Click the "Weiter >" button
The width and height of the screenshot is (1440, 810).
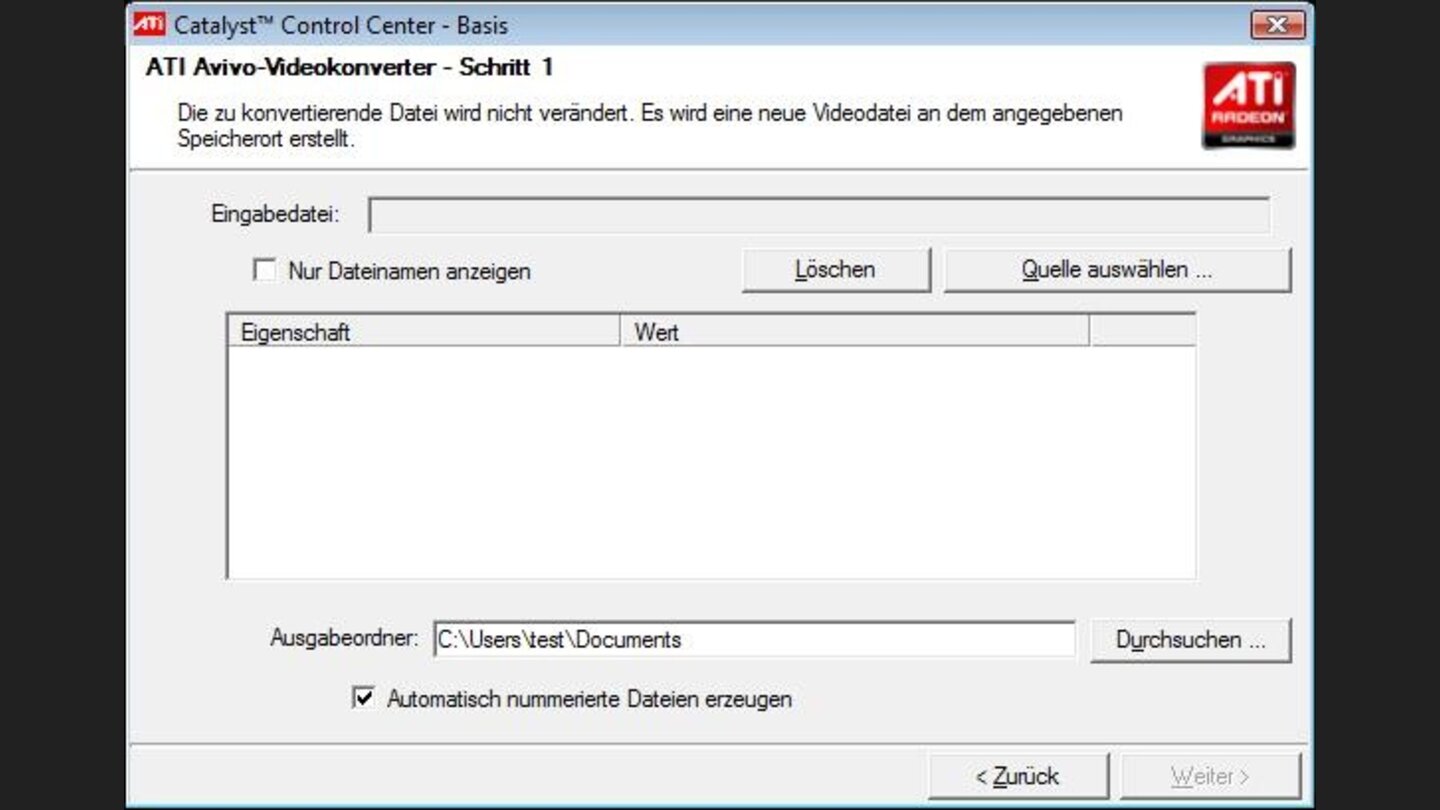click(x=1210, y=776)
